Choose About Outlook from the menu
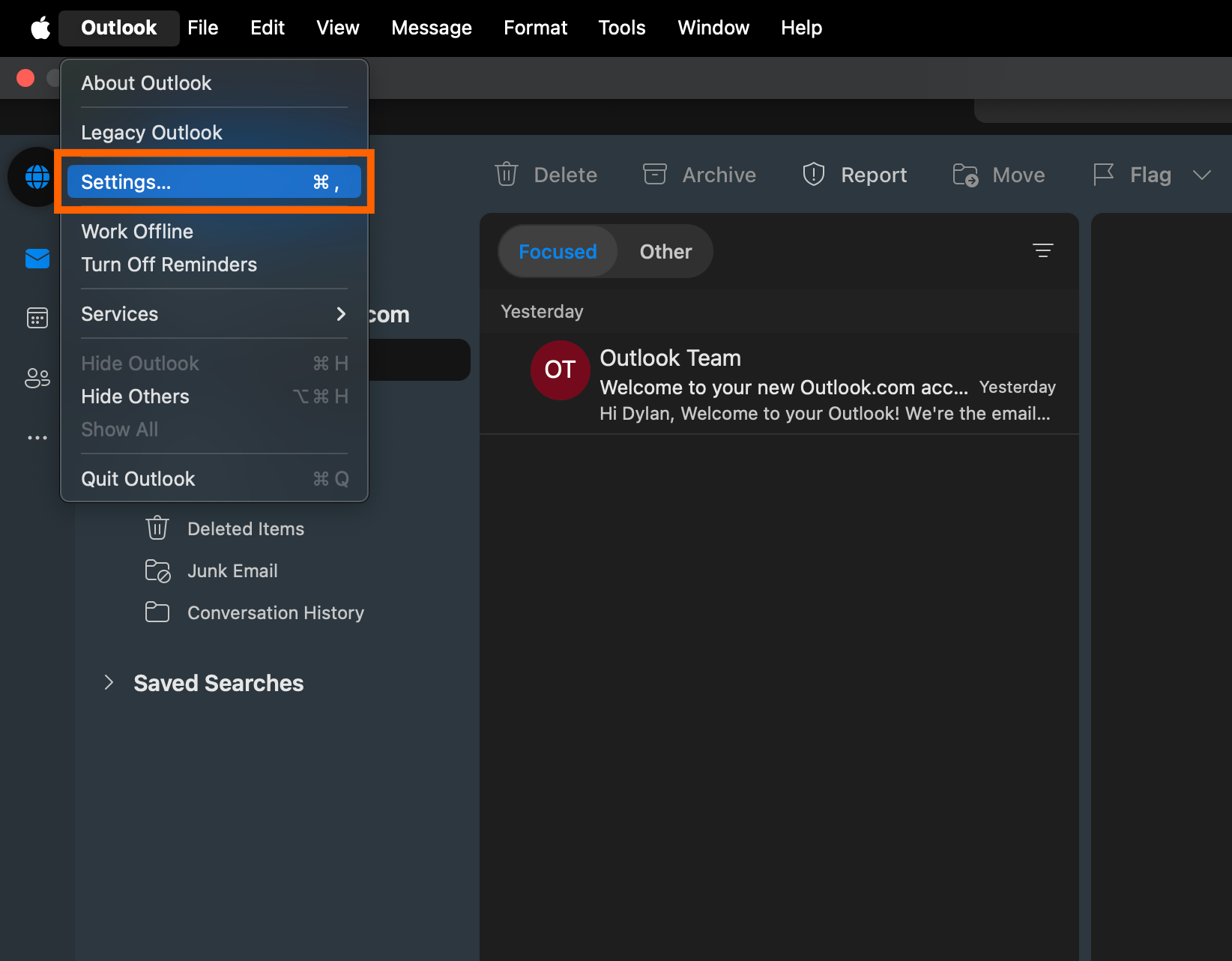 (x=214, y=83)
